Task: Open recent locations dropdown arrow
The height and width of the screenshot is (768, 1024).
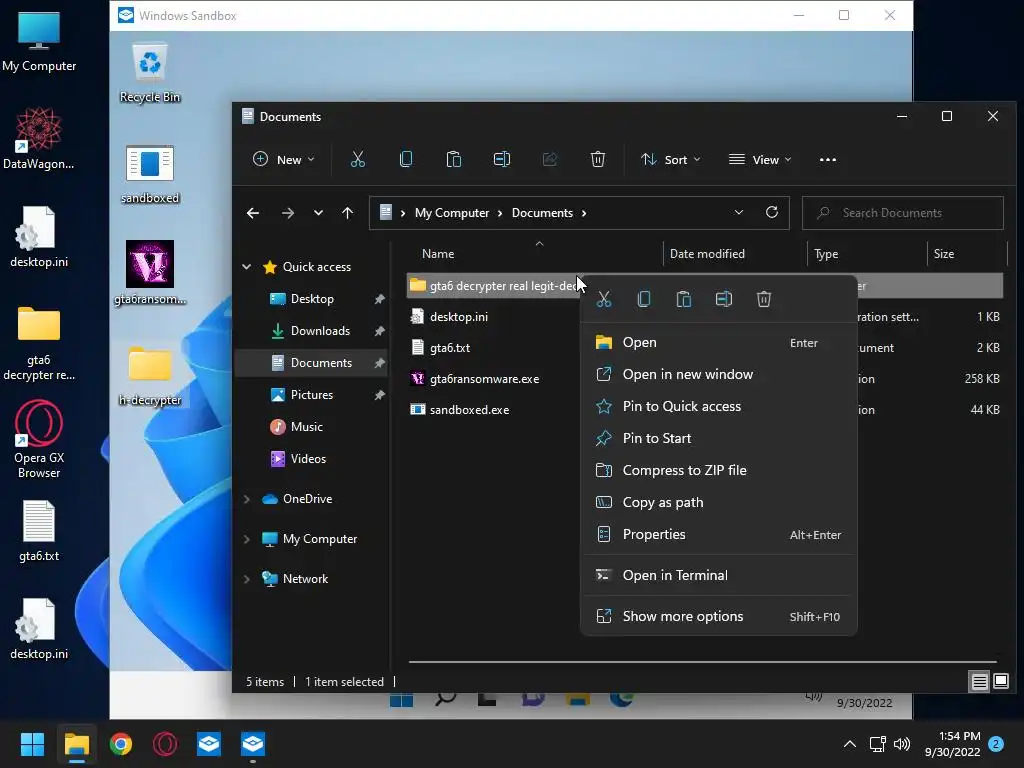Action: [x=318, y=213]
